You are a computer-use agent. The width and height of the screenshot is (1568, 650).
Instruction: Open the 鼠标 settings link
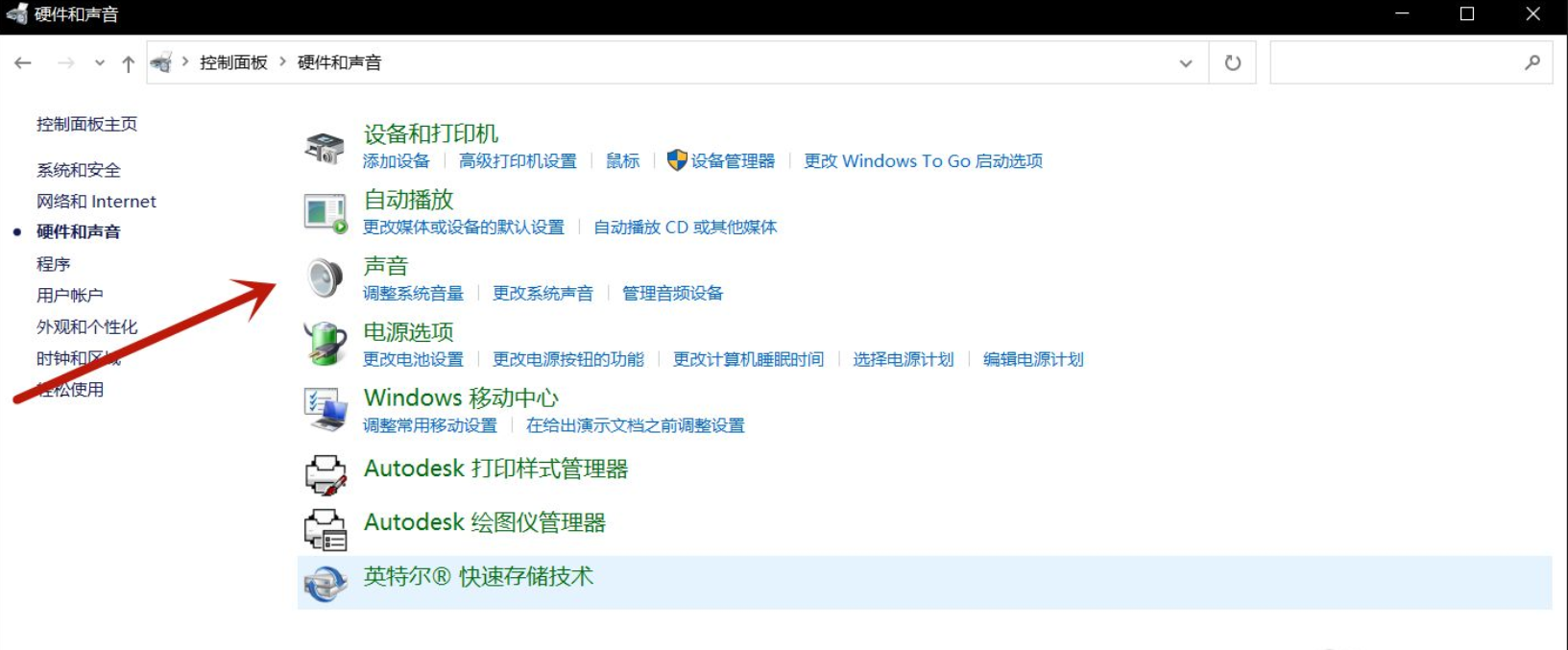point(622,161)
